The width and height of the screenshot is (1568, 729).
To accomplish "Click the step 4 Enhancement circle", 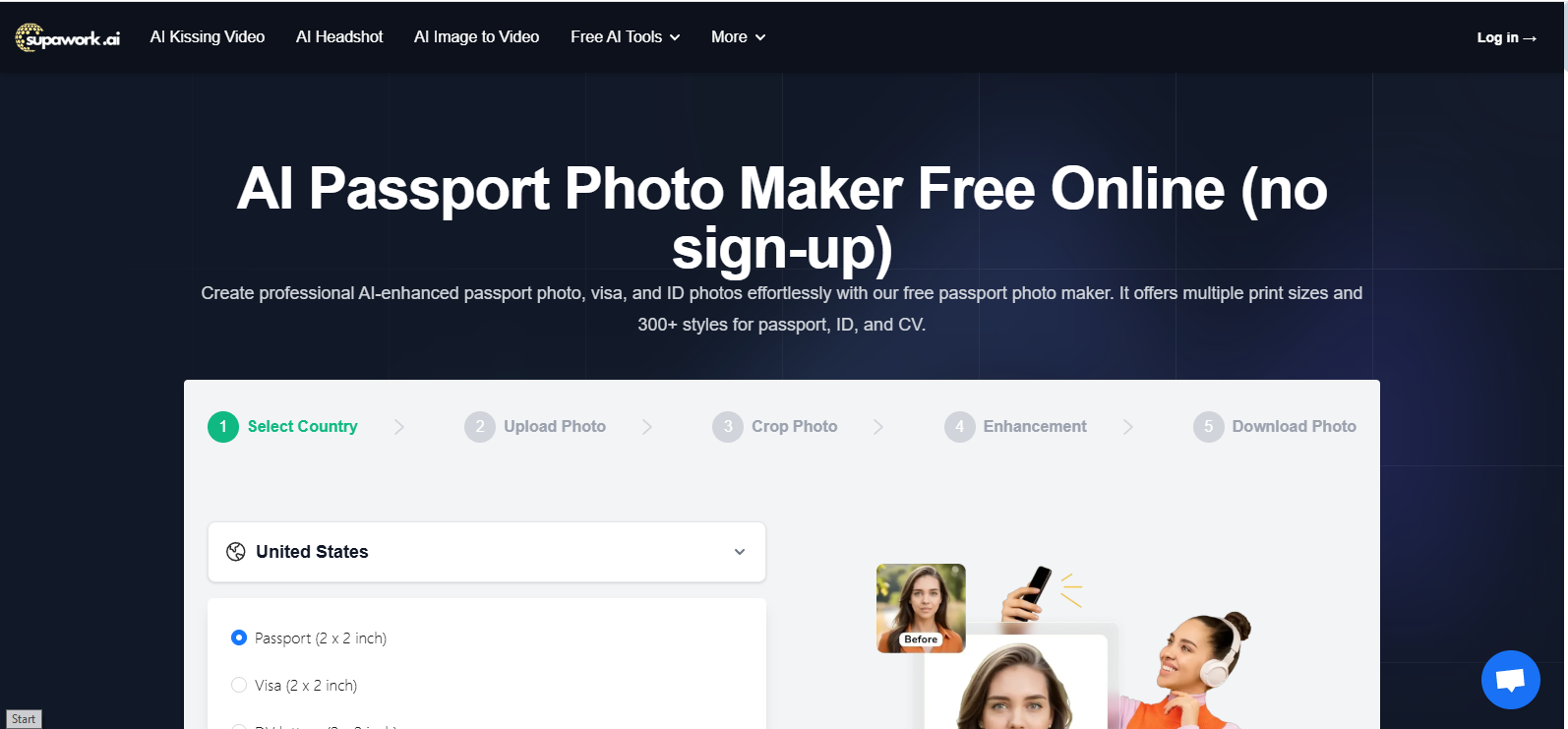I will (x=959, y=427).
